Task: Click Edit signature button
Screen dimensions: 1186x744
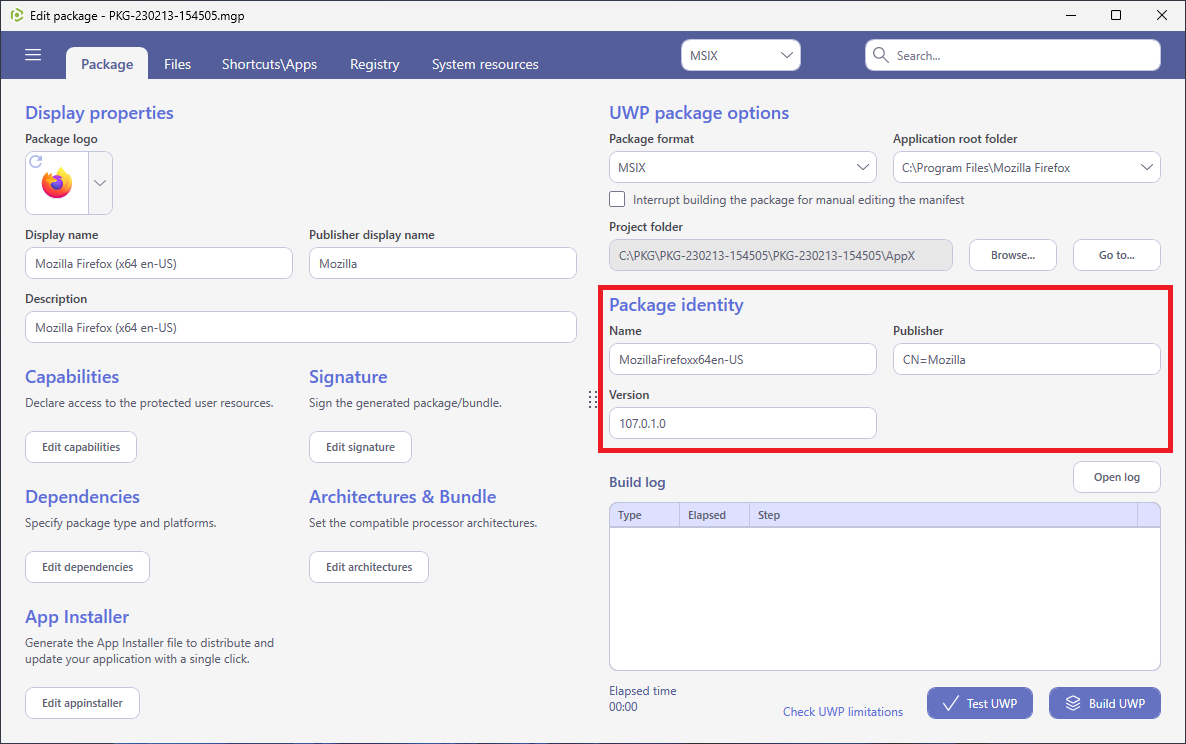Action: click(x=360, y=447)
